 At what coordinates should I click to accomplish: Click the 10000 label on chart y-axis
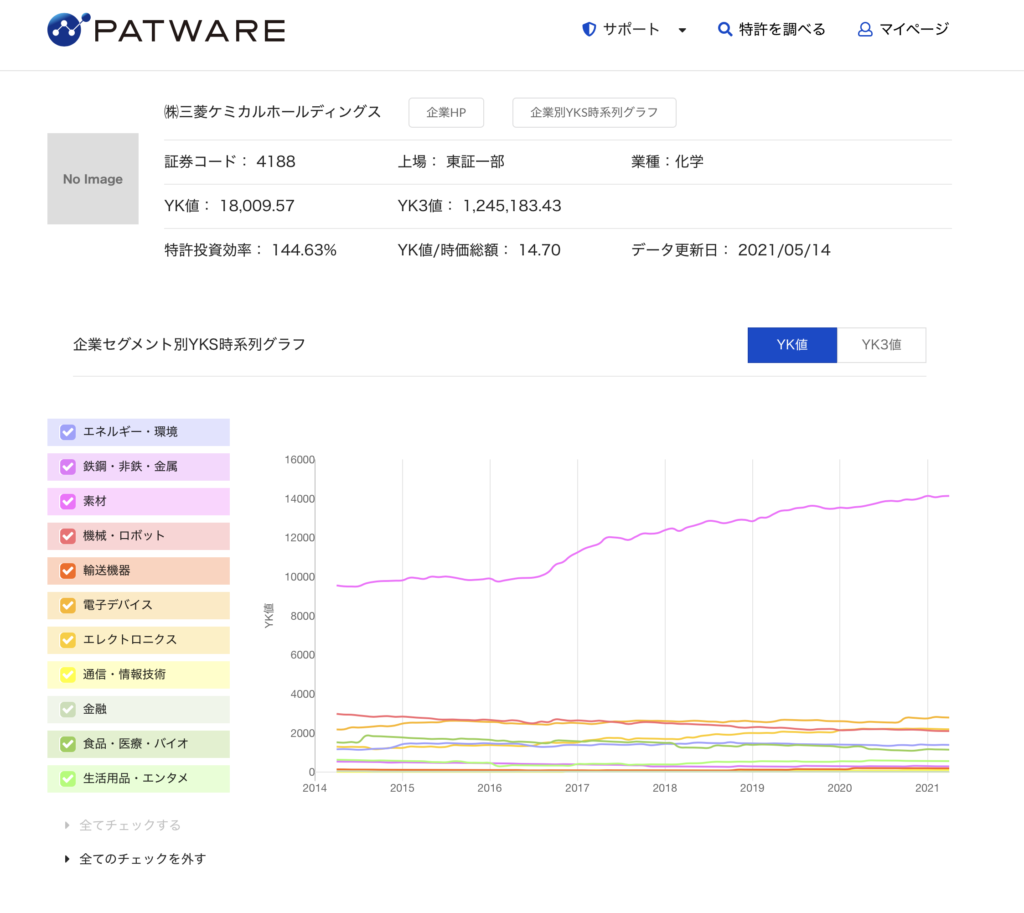[x=300, y=577]
